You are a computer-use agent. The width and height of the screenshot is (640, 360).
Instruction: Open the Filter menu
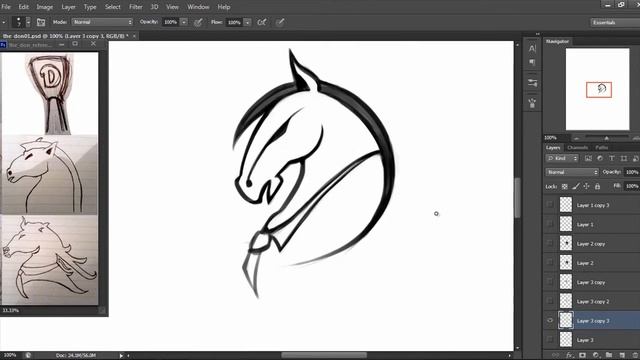point(136,7)
